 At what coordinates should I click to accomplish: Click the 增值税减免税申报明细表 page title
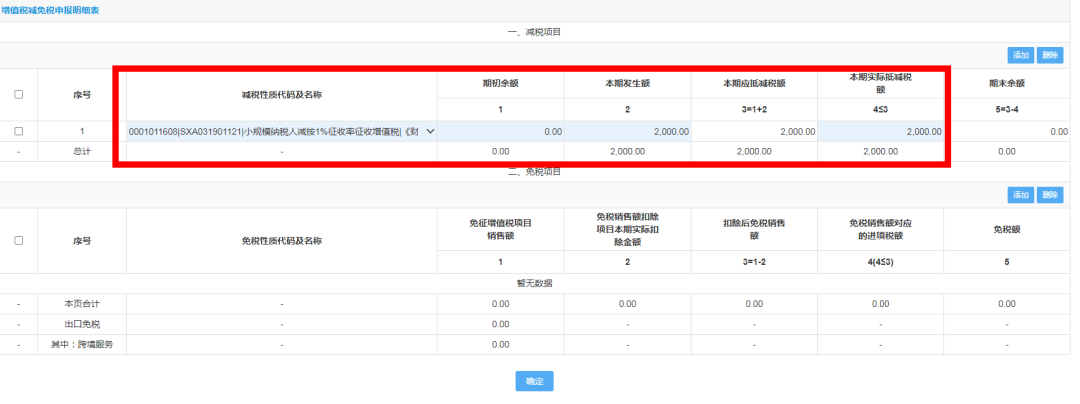[x=49, y=10]
